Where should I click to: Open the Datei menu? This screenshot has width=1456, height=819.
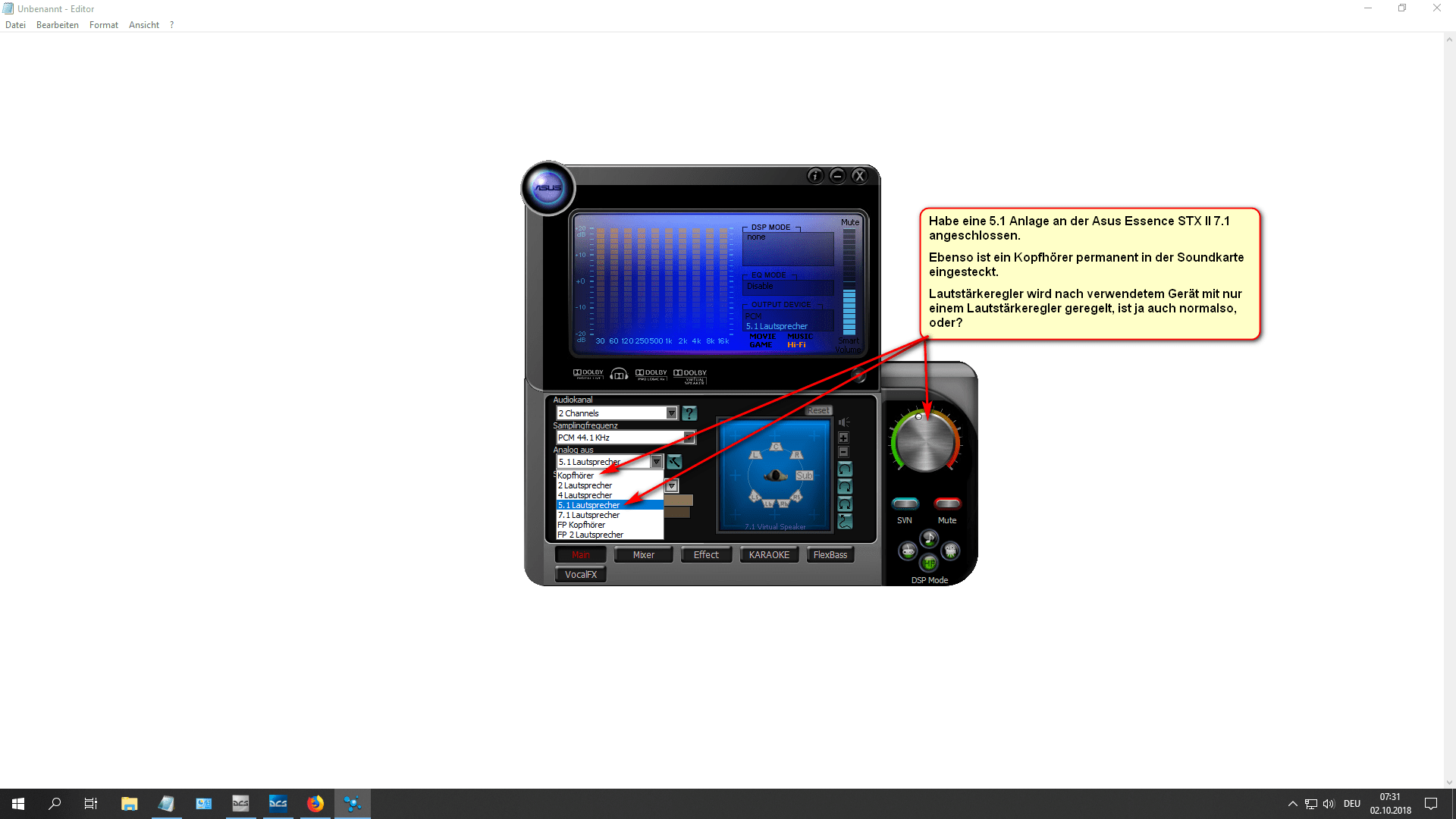coord(15,25)
